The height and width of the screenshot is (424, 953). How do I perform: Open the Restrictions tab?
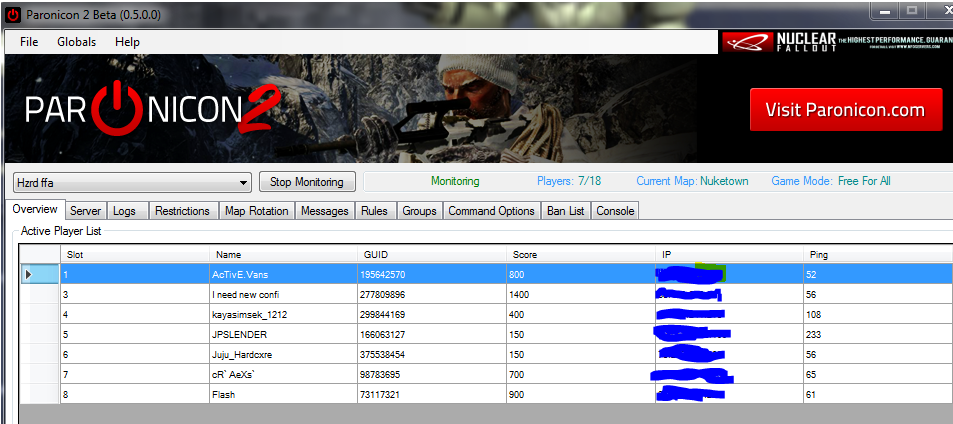click(182, 211)
